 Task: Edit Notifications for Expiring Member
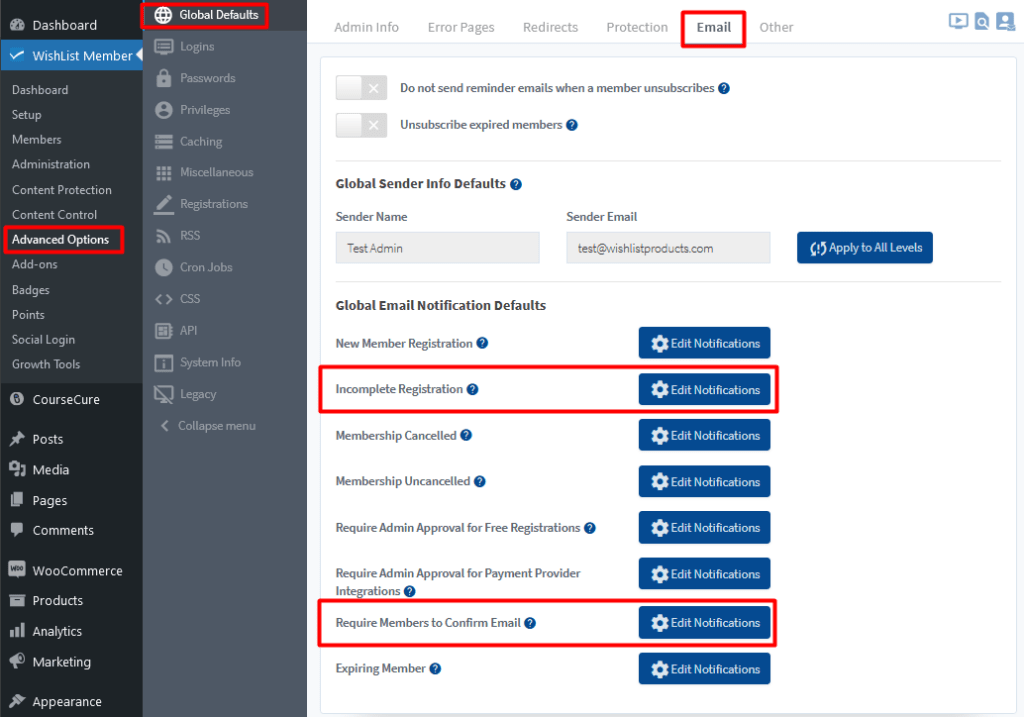coord(704,669)
